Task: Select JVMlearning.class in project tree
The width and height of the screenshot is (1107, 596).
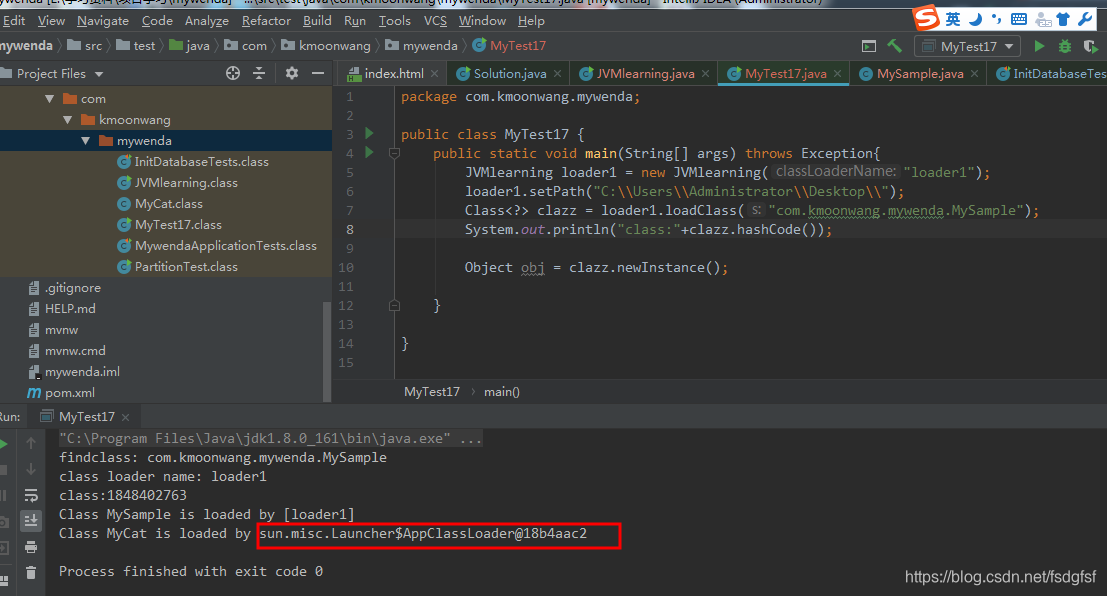Action: pos(177,183)
